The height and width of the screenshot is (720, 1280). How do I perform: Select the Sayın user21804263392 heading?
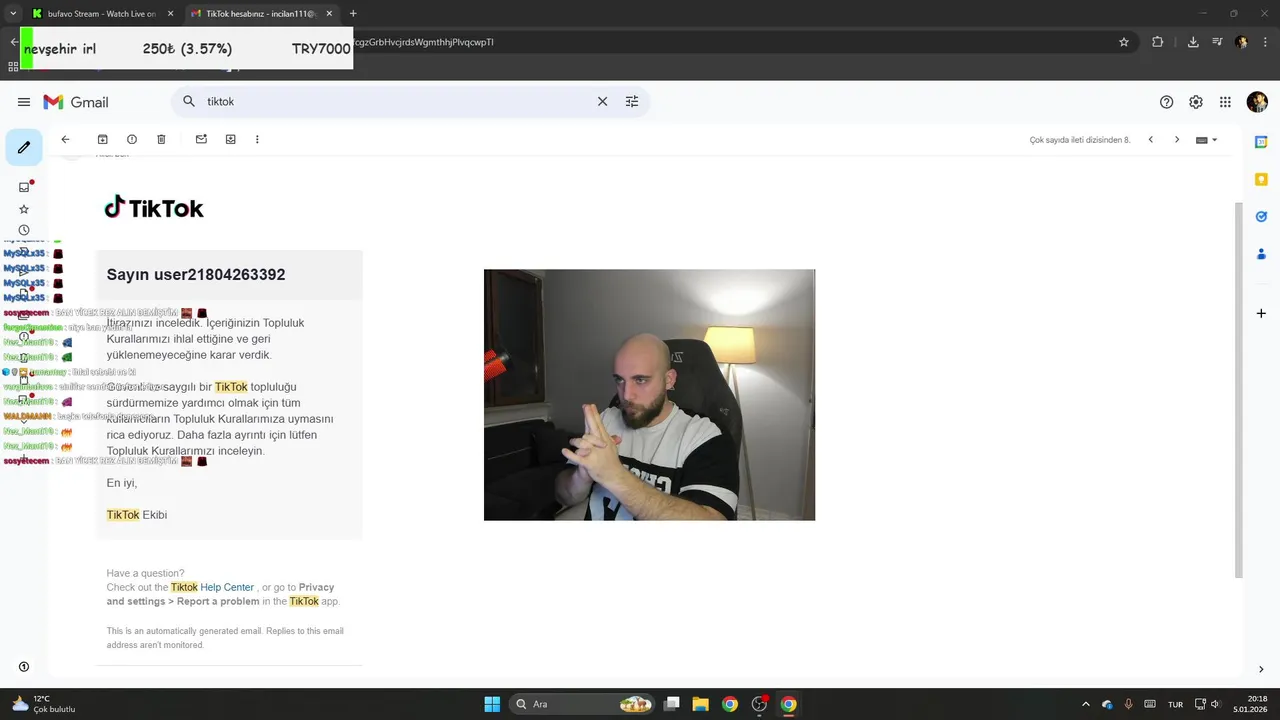(x=196, y=275)
